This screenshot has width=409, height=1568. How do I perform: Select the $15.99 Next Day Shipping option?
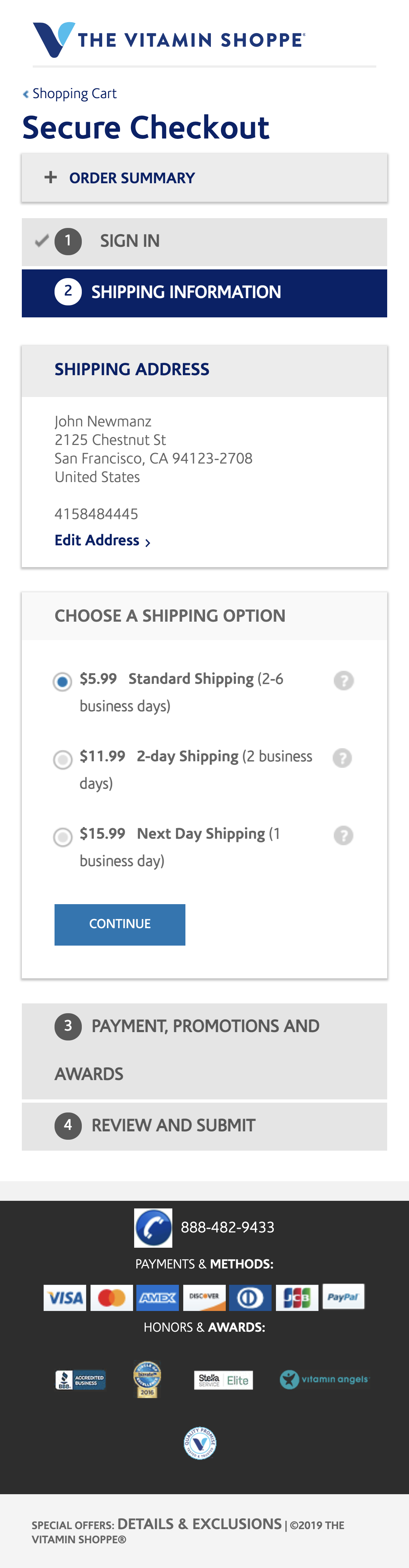62,837
